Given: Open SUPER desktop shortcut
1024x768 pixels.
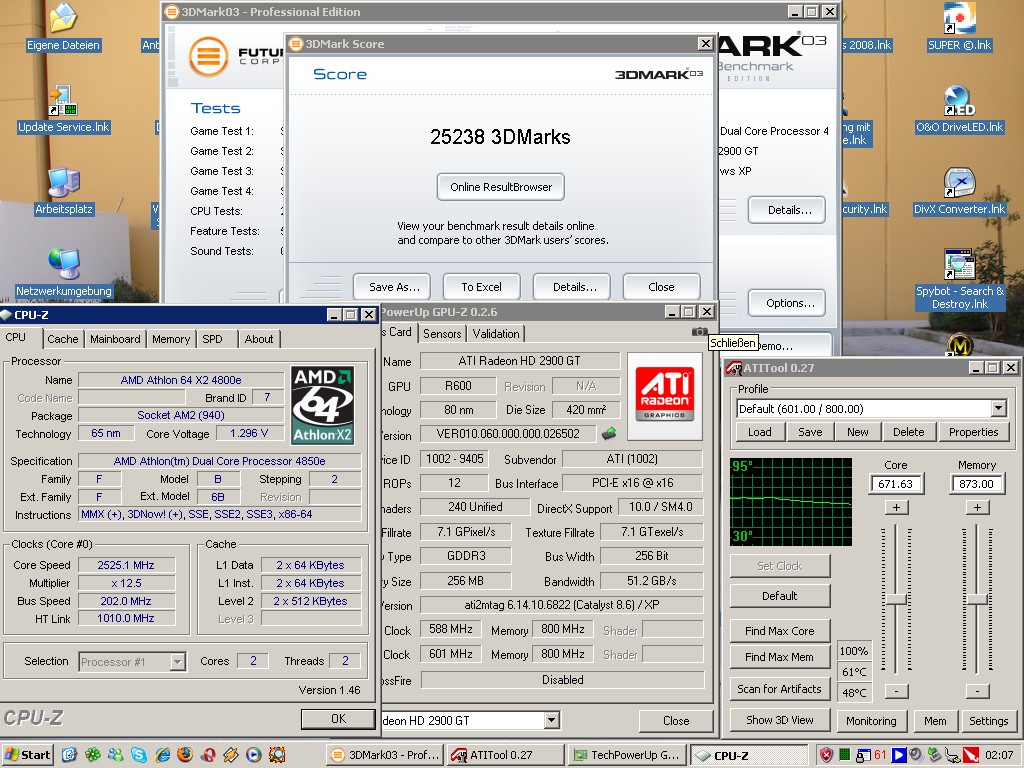Looking at the screenshot, I should tap(959, 18).
